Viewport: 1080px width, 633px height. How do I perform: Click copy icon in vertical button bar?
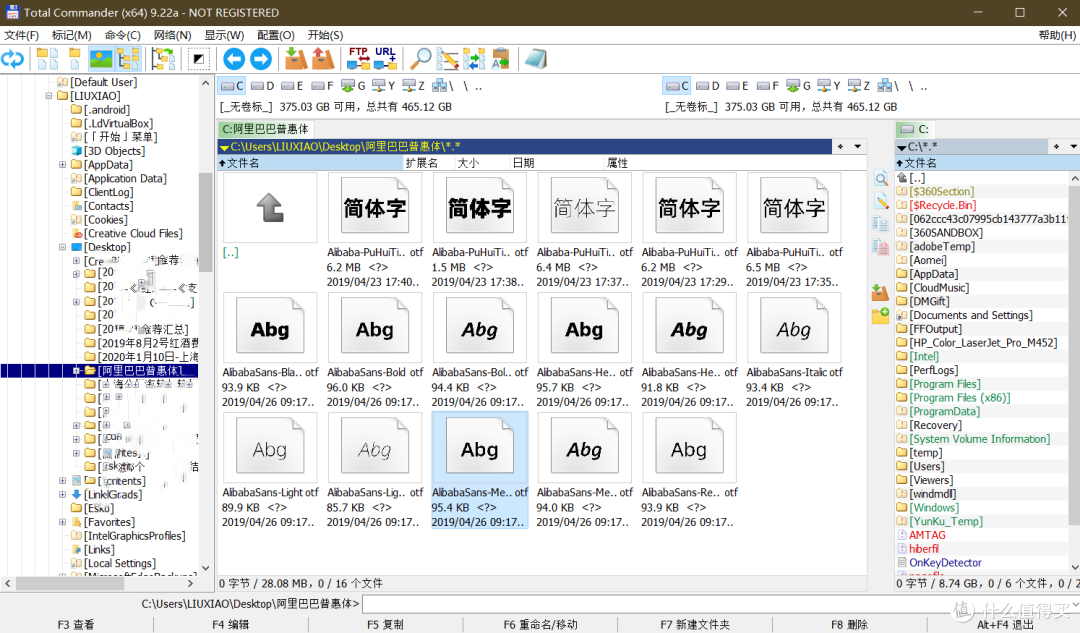click(x=881, y=223)
